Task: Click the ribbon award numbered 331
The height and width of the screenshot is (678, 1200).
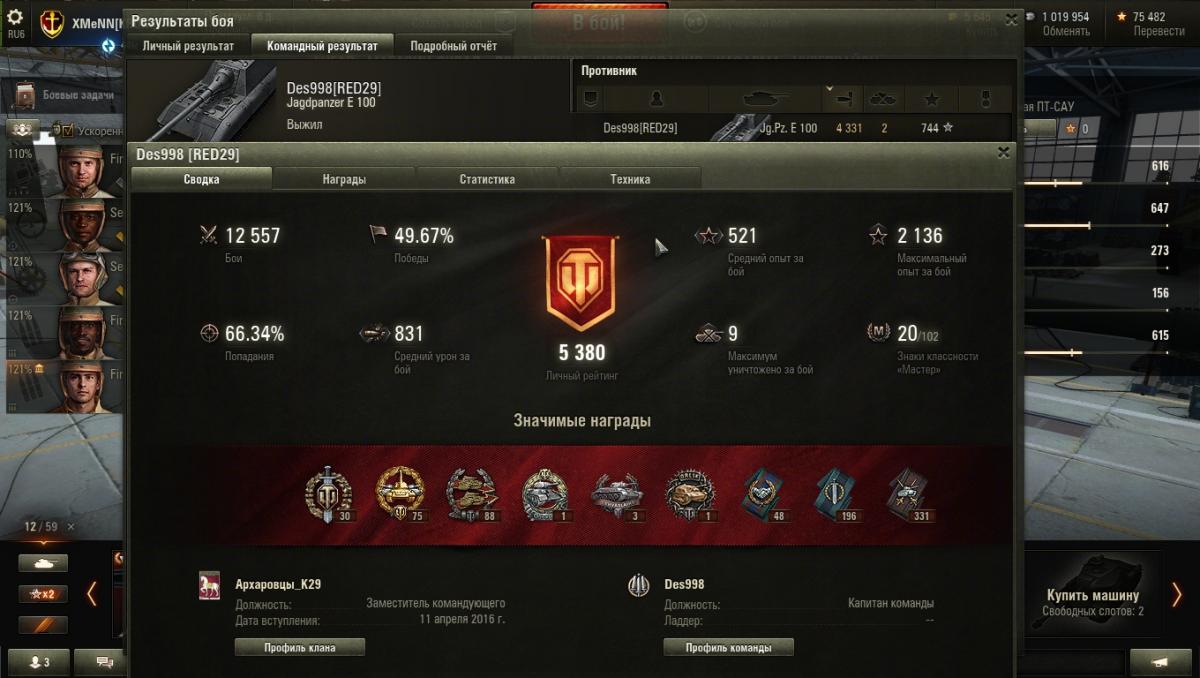Action: coord(907,494)
